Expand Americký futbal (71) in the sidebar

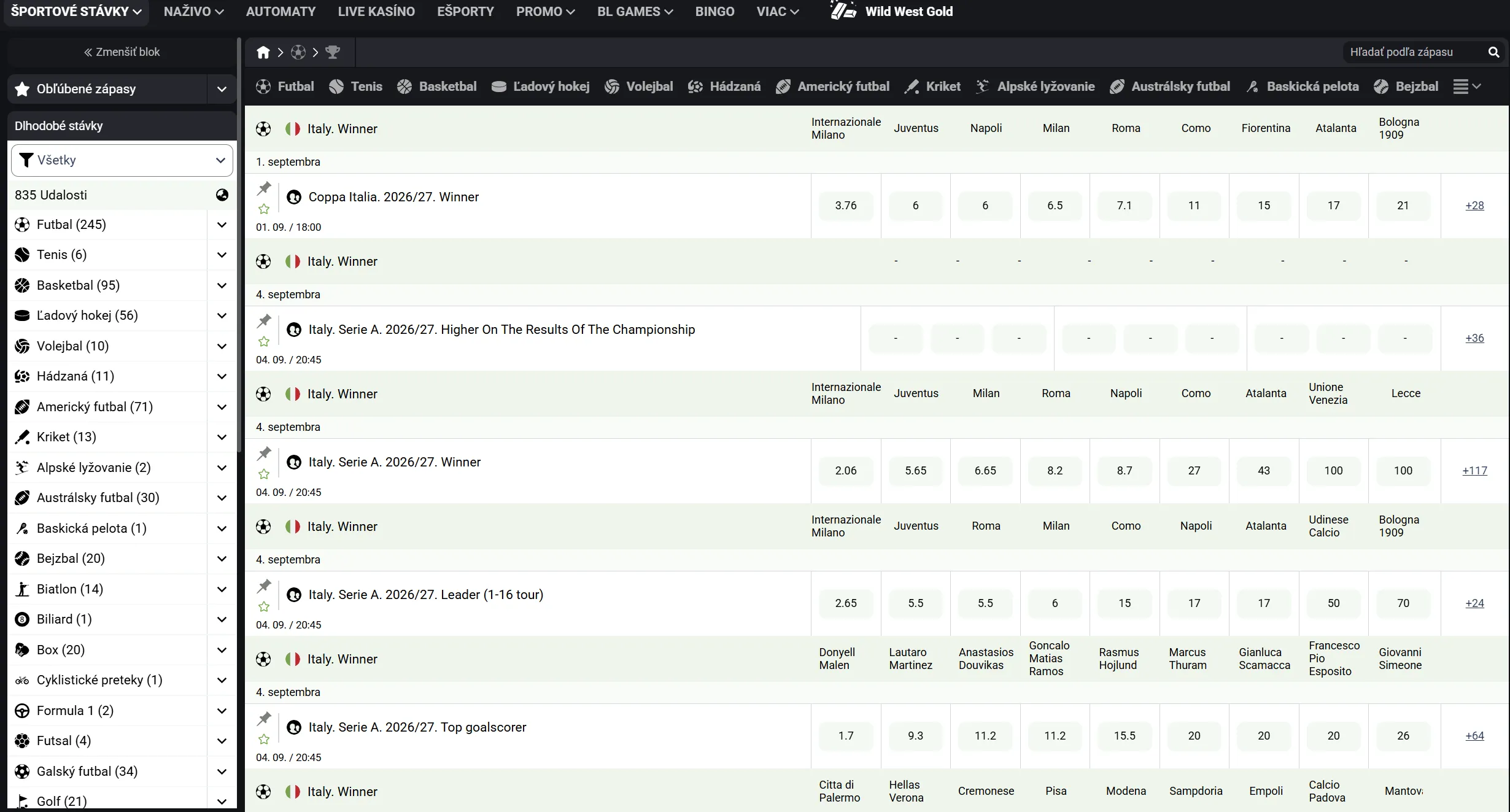[x=222, y=407]
